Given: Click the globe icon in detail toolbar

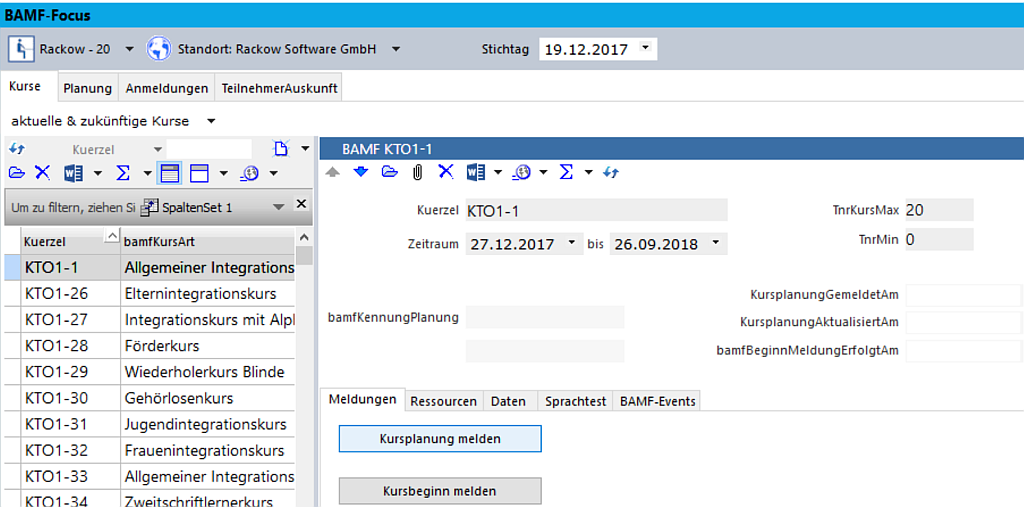Looking at the screenshot, I should [x=522, y=172].
